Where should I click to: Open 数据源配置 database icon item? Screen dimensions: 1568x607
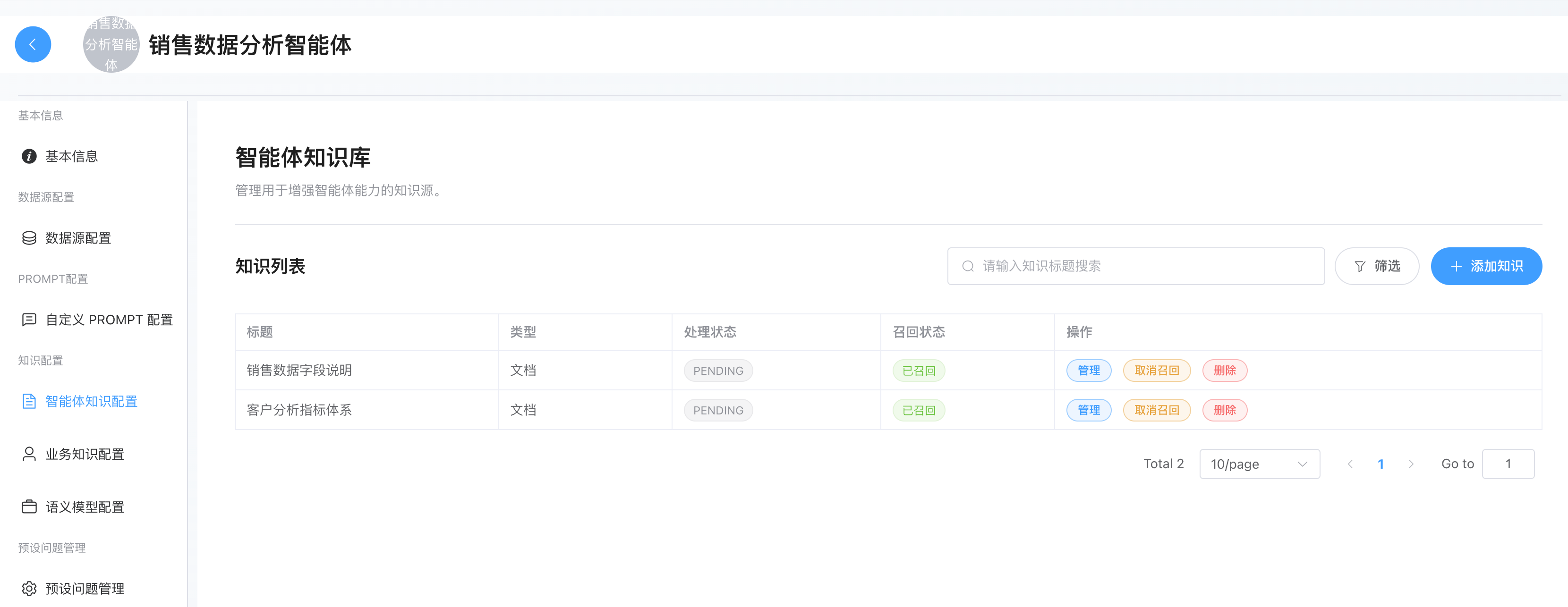(x=29, y=238)
